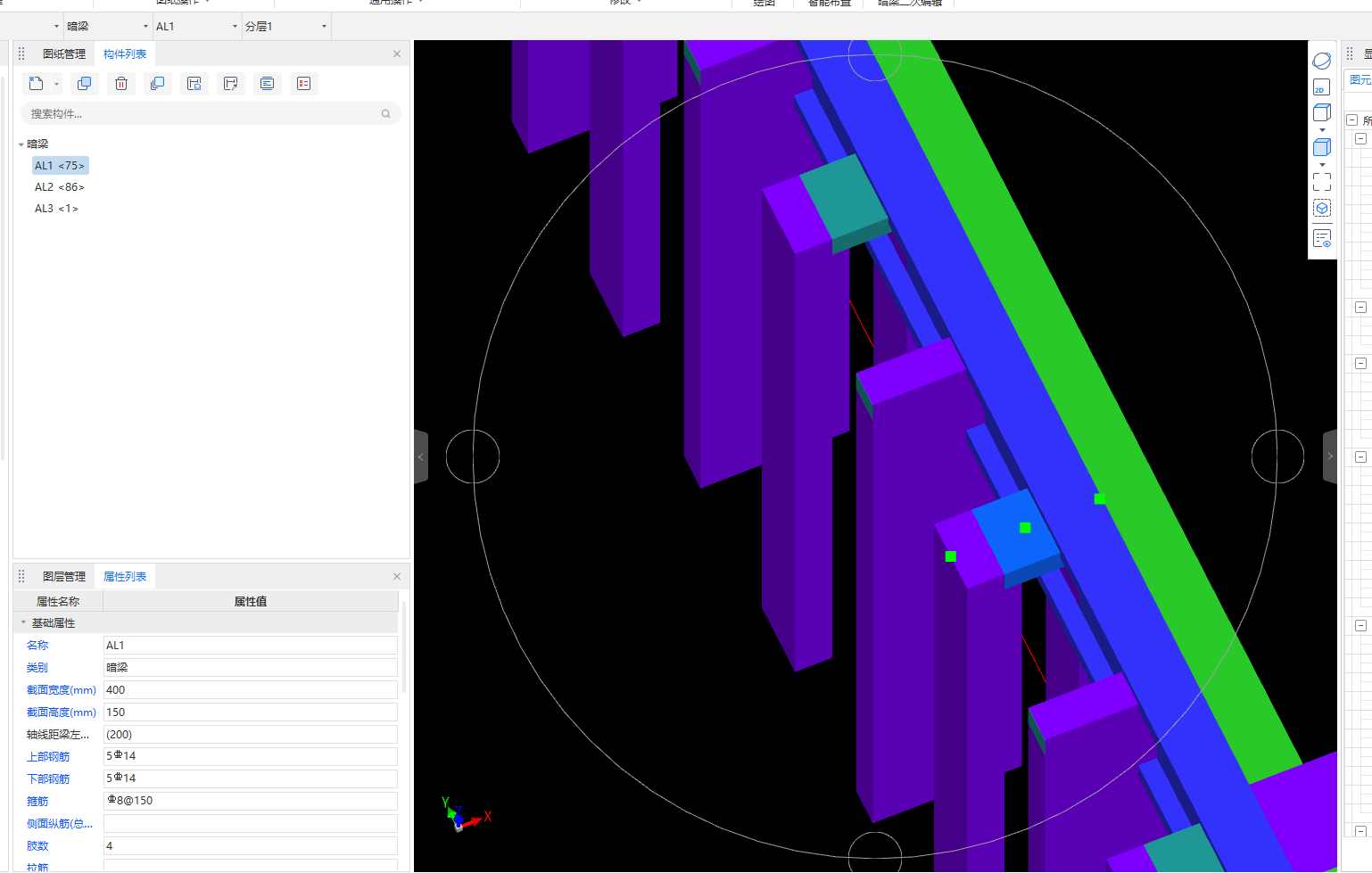Click the 属性值 column header
Image resolution: width=1372 pixels, height=873 pixels.
coord(251,602)
